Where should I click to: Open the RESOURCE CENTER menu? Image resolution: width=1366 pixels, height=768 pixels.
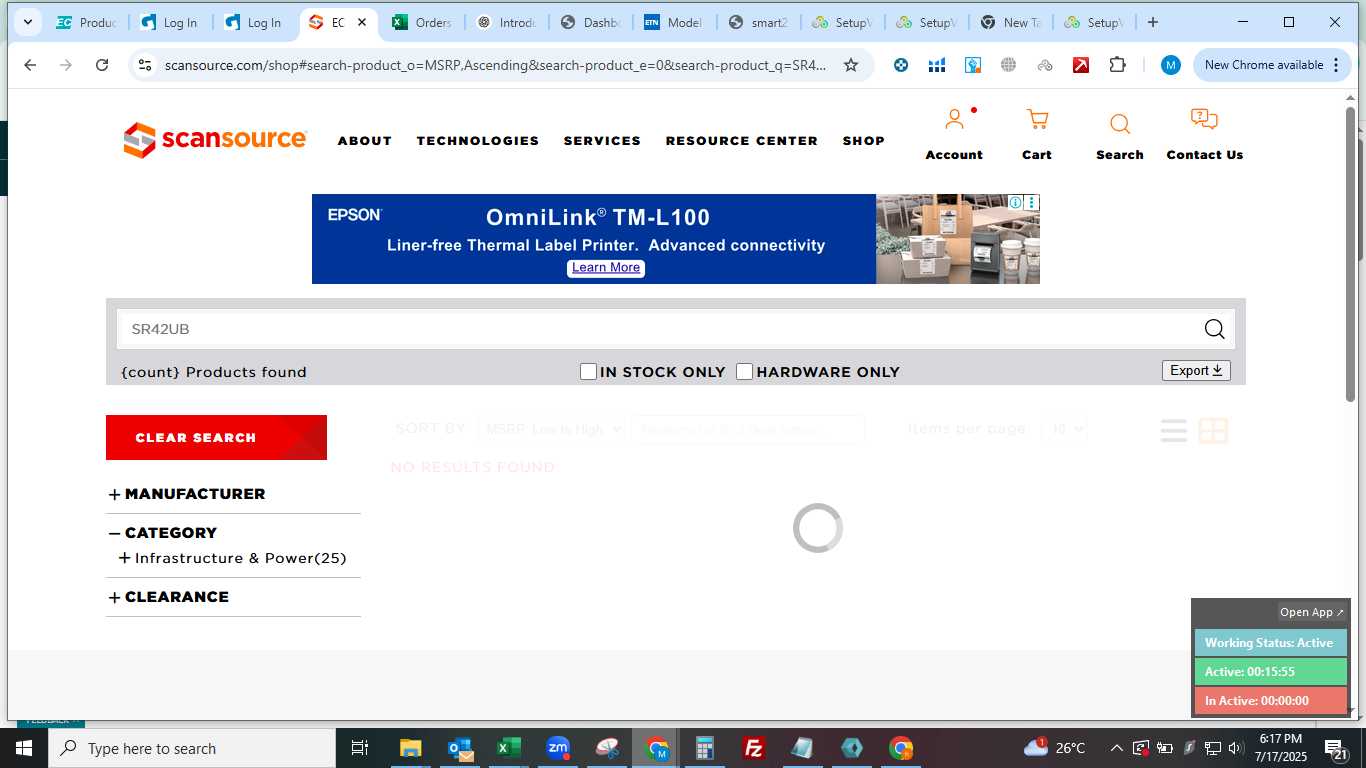pos(742,141)
